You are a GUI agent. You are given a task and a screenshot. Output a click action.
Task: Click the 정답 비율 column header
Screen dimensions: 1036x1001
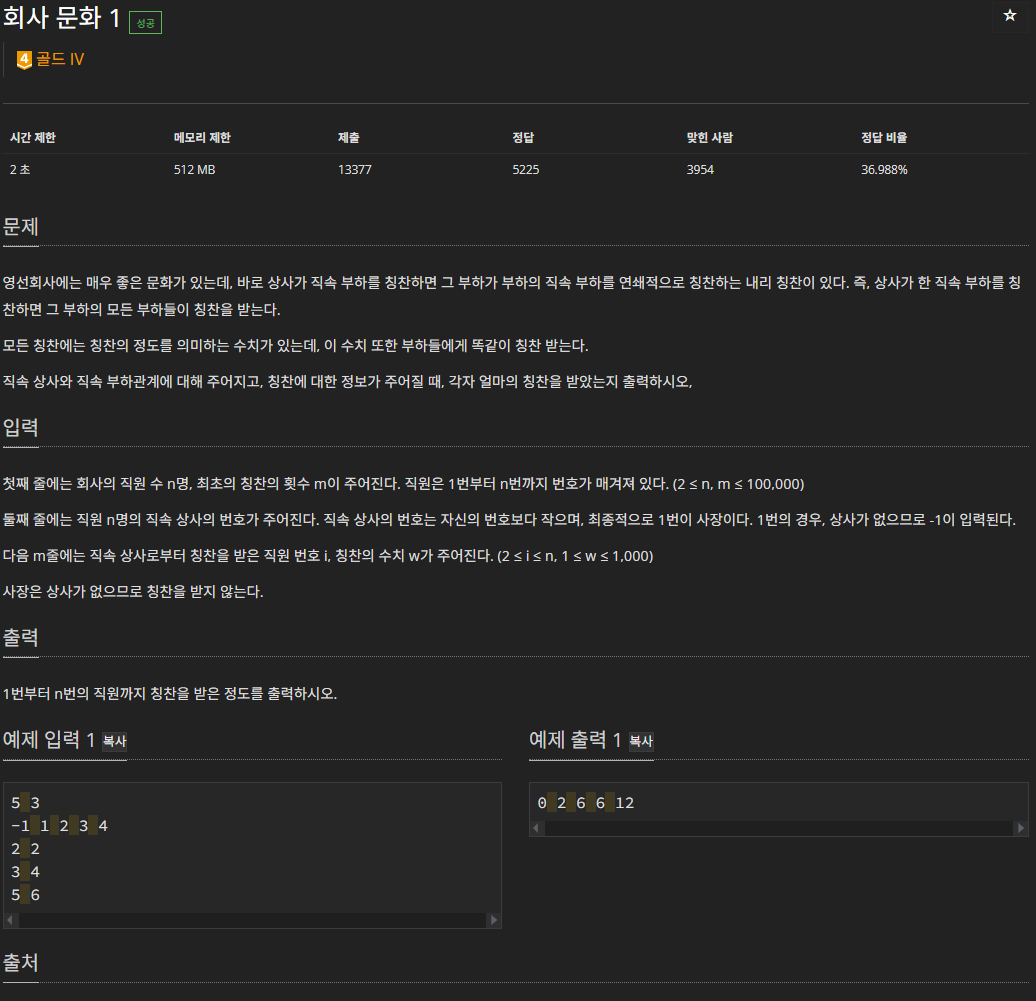(884, 137)
